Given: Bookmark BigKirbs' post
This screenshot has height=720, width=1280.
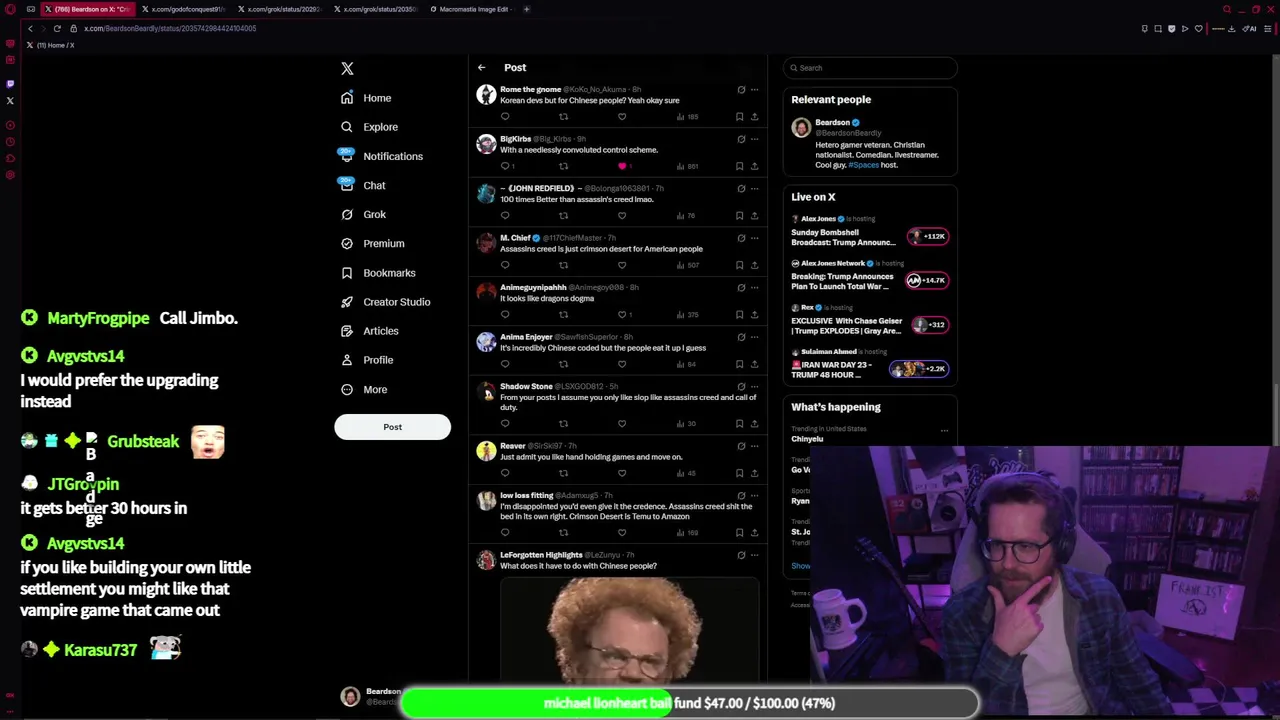Looking at the screenshot, I should pyautogui.click(x=739, y=166).
